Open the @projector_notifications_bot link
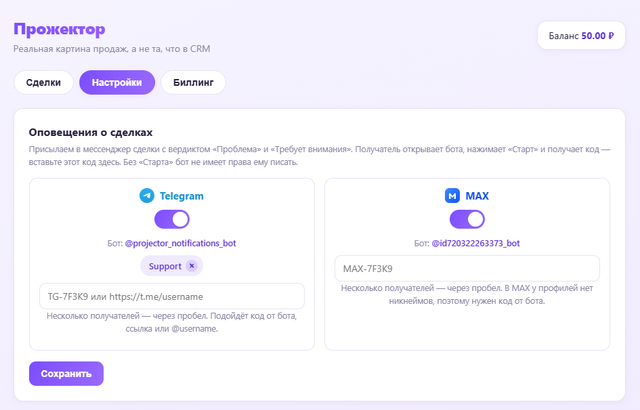Image resolution: width=640 pixels, height=410 pixels. tap(180, 243)
